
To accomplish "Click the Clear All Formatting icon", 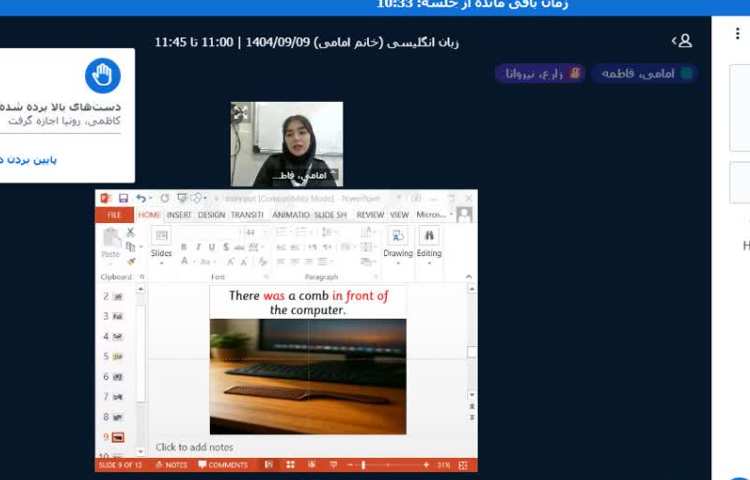I will [263, 262].
